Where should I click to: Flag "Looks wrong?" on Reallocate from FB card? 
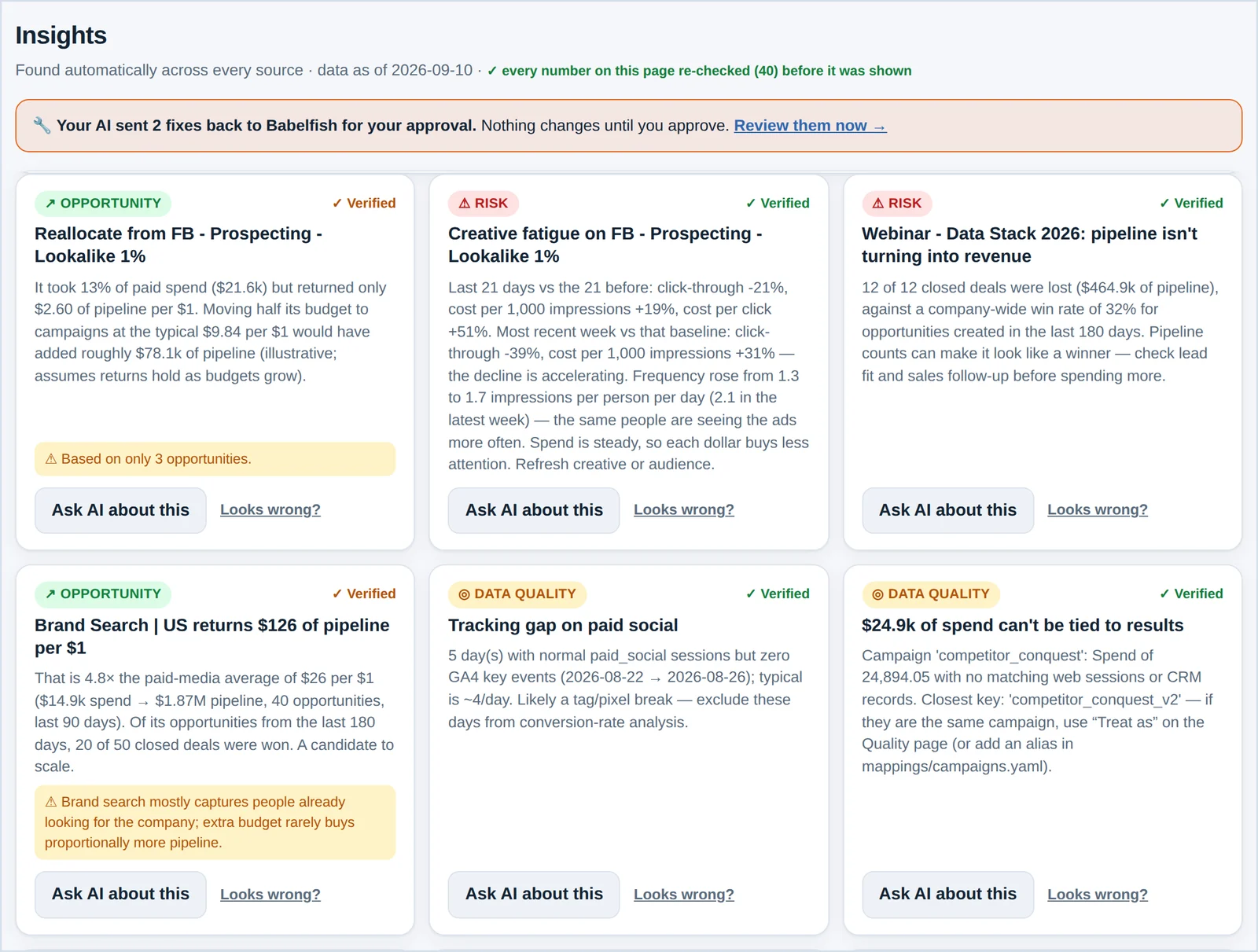pyautogui.click(x=270, y=509)
